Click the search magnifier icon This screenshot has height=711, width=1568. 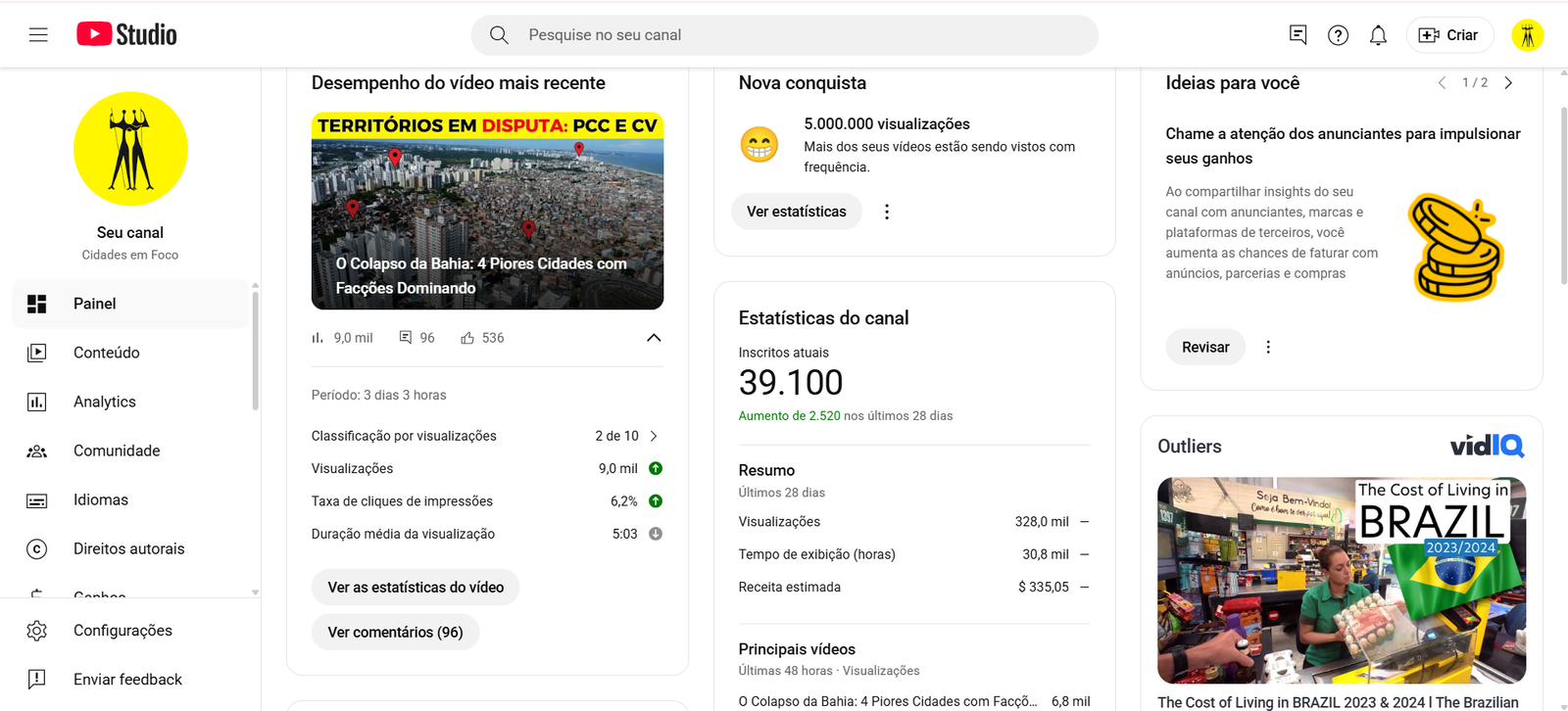[499, 35]
